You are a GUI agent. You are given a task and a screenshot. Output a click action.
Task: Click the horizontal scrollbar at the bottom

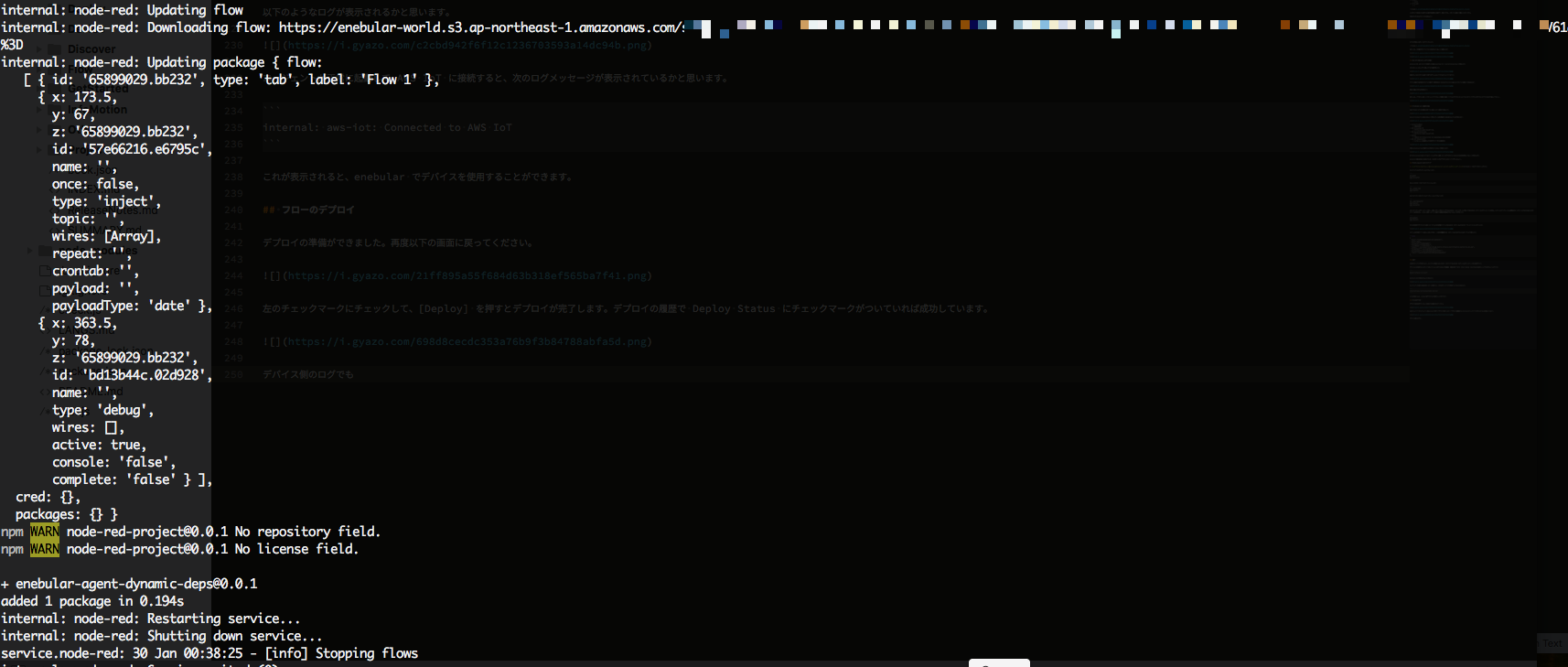[549, 663]
